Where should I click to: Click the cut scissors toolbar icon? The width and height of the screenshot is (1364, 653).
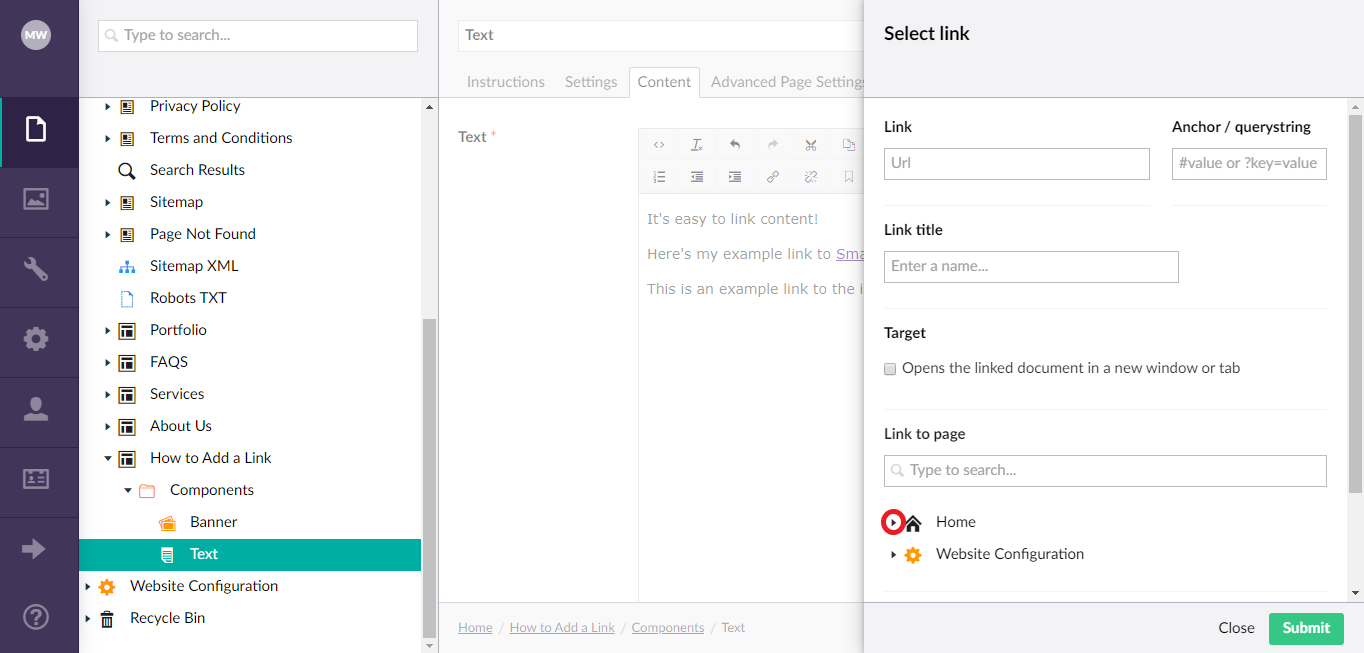coord(811,145)
